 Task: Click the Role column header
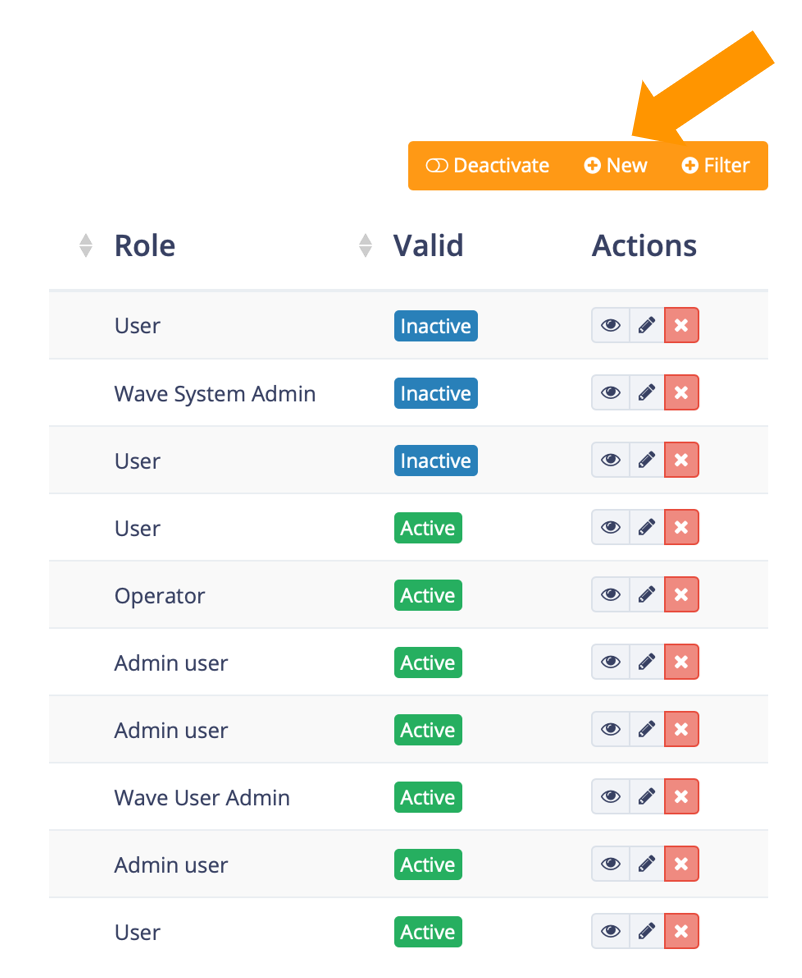145,245
